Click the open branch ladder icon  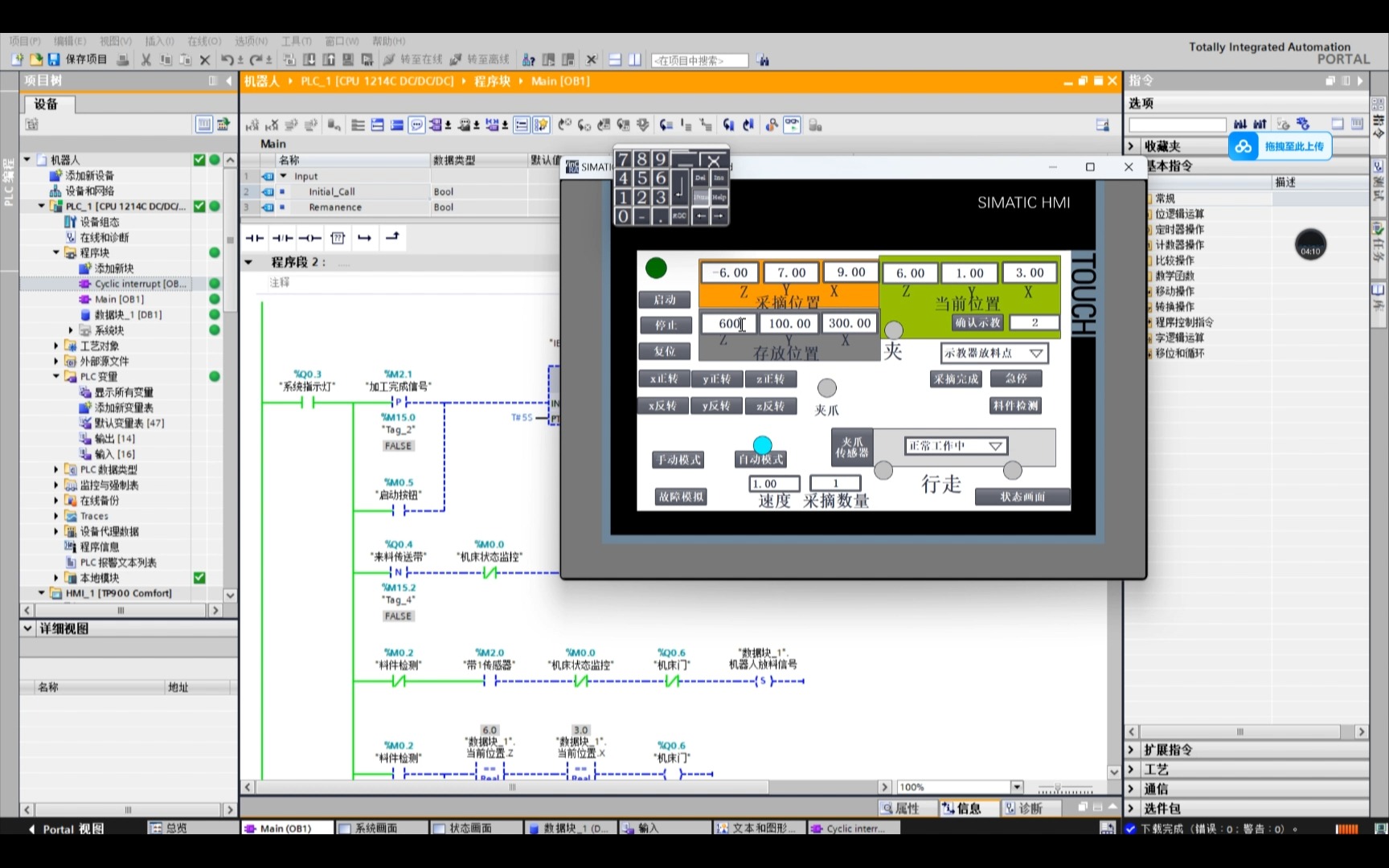[x=364, y=238]
